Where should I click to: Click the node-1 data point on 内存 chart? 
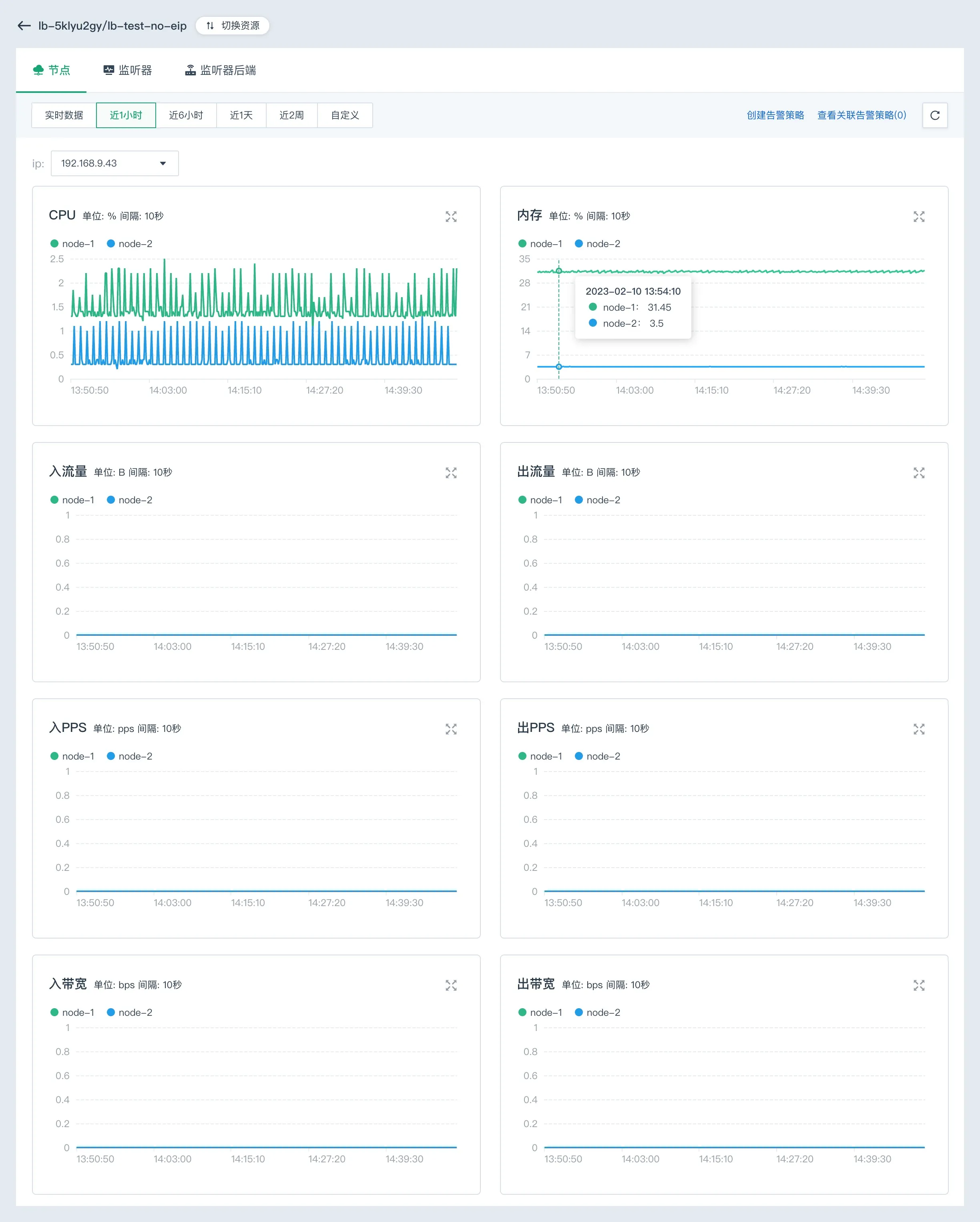click(x=559, y=271)
